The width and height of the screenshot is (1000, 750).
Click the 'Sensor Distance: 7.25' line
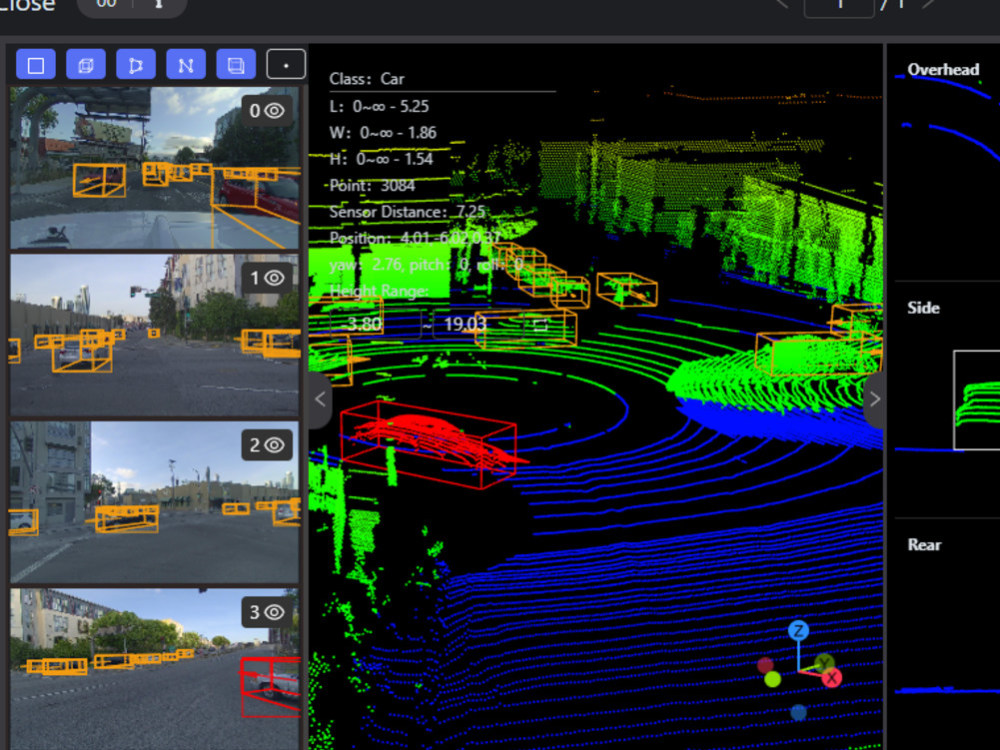408,212
